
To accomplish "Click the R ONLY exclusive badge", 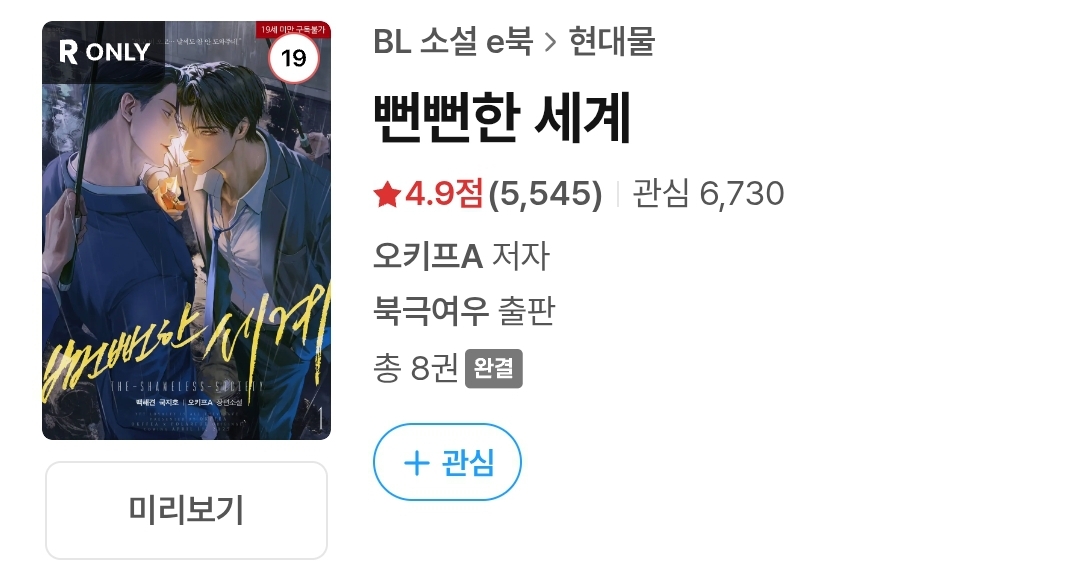I will [104, 52].
